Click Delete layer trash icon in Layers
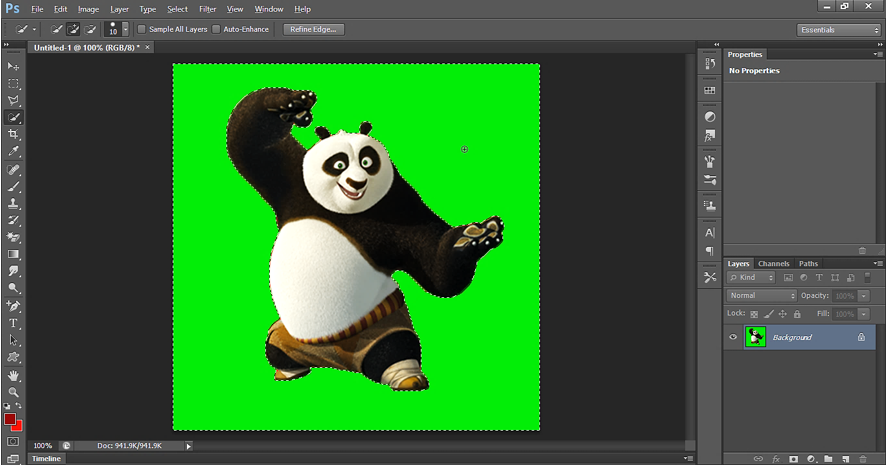887x466 pixels. pyautogui.click(x=863, y=459)
